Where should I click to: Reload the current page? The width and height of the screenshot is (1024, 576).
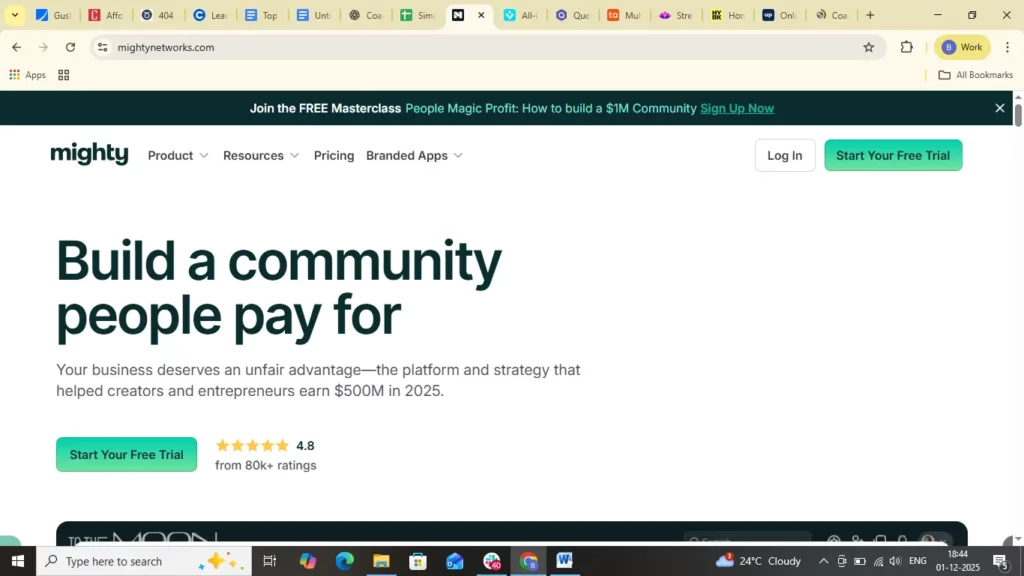coord(70,47)
